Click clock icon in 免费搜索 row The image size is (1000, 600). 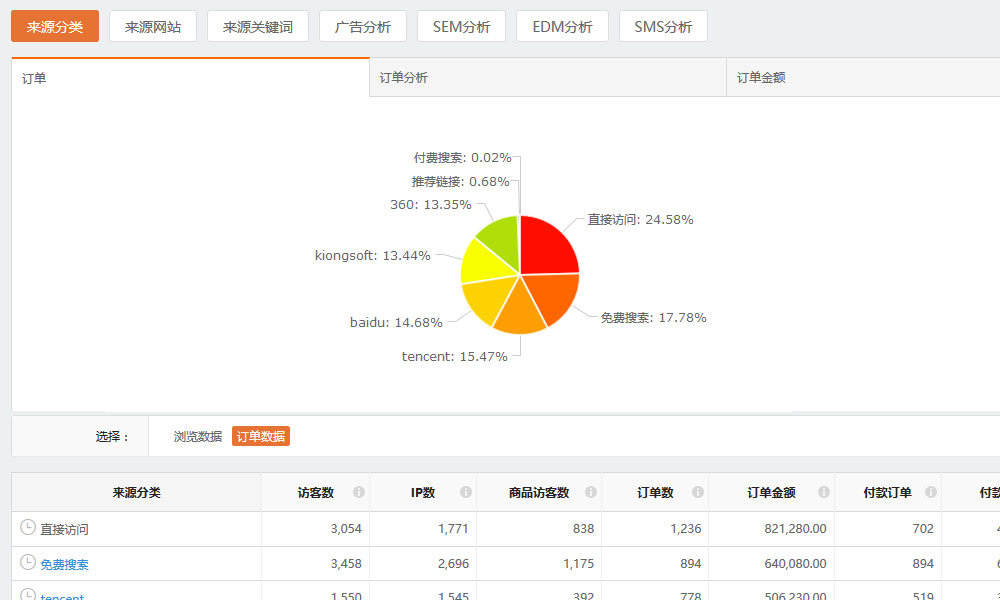(27, 562)
